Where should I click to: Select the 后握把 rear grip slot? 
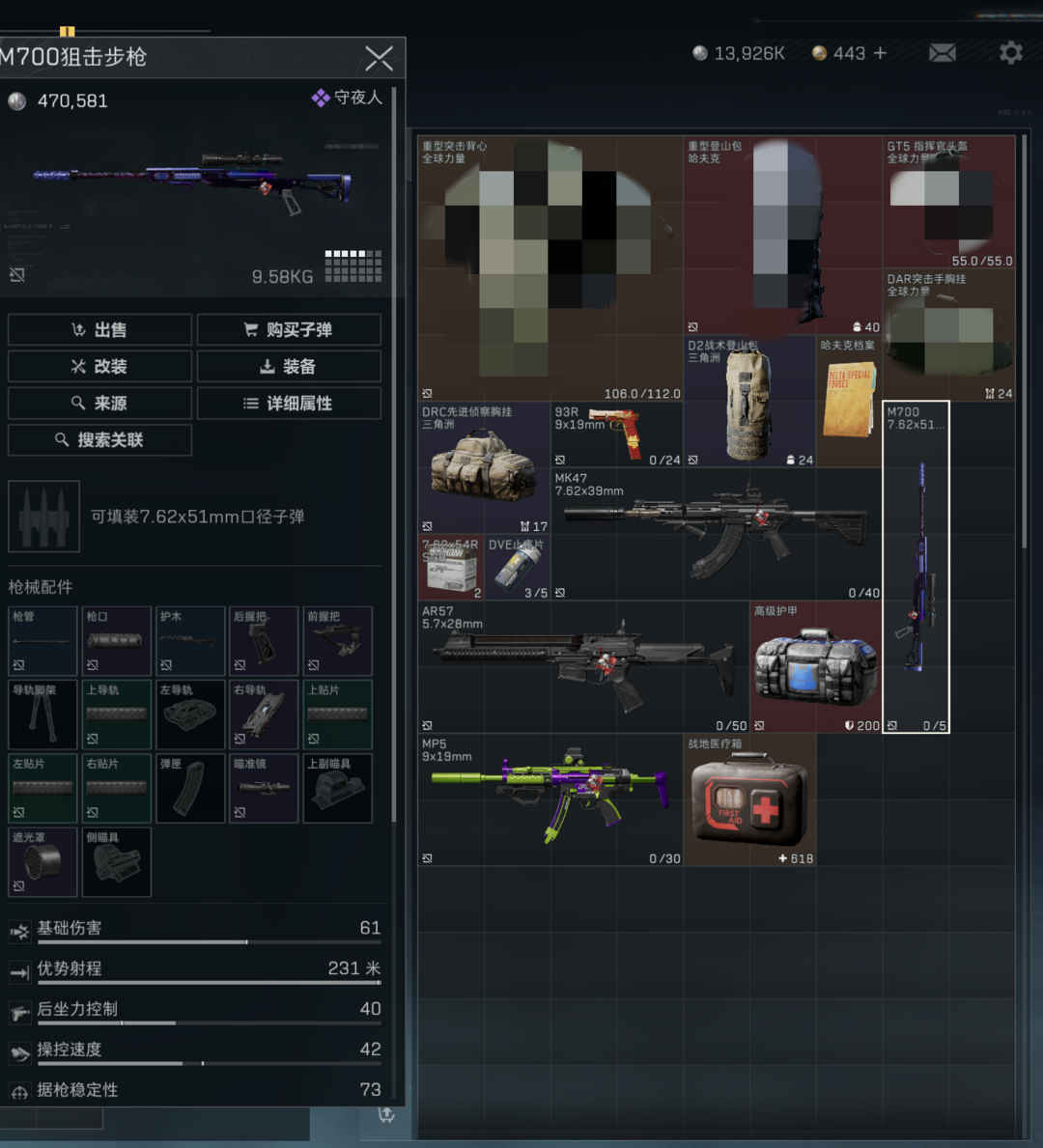click(x=264, y=641)
